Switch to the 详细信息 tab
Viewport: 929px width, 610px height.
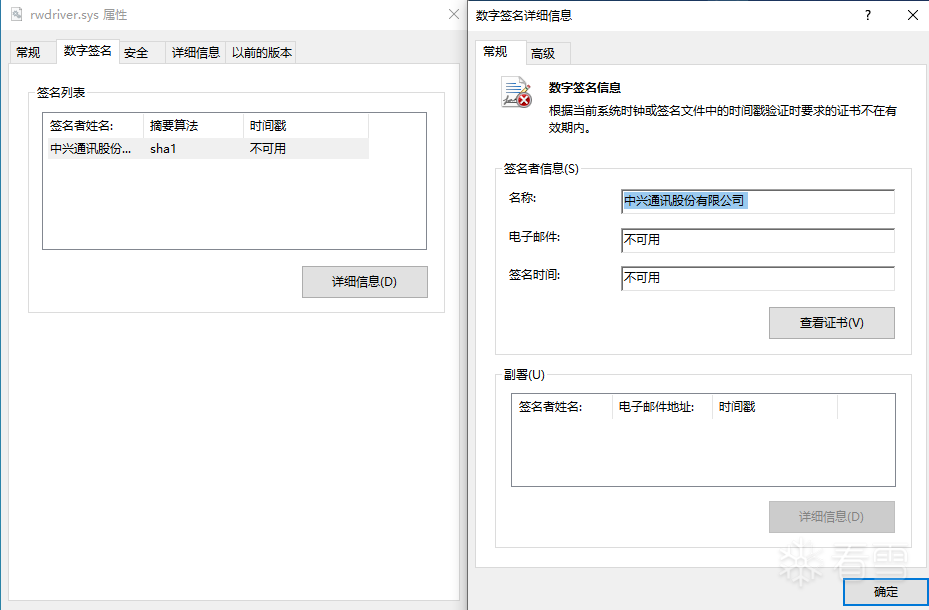coord(196,53)
